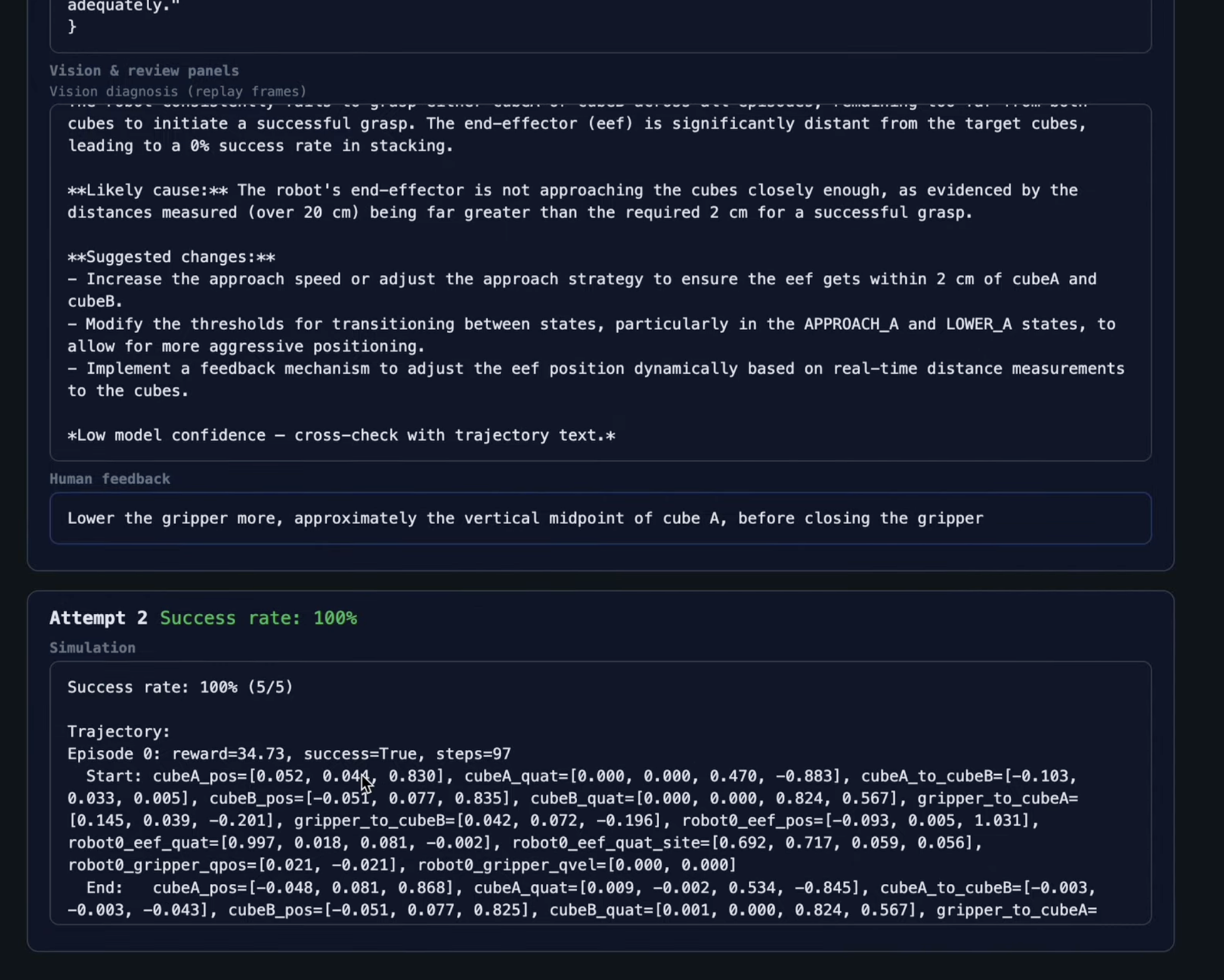Click the 'End:' label in trajectory output
1224x980 pixels.
104,887
